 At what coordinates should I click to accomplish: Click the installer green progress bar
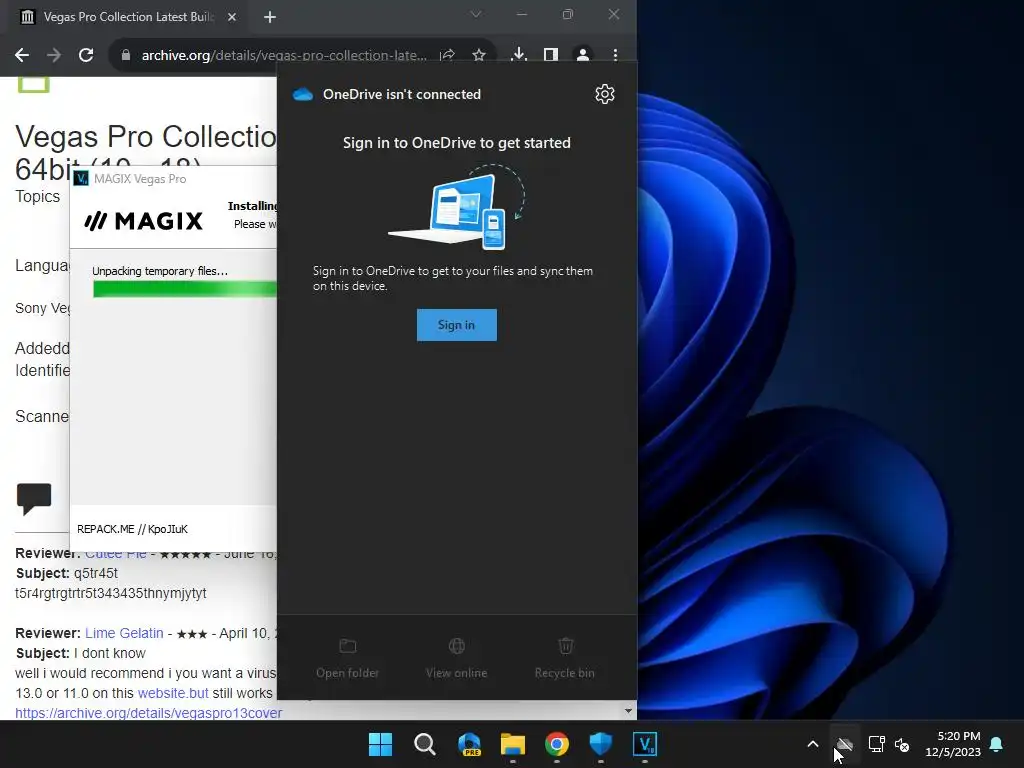185,289
